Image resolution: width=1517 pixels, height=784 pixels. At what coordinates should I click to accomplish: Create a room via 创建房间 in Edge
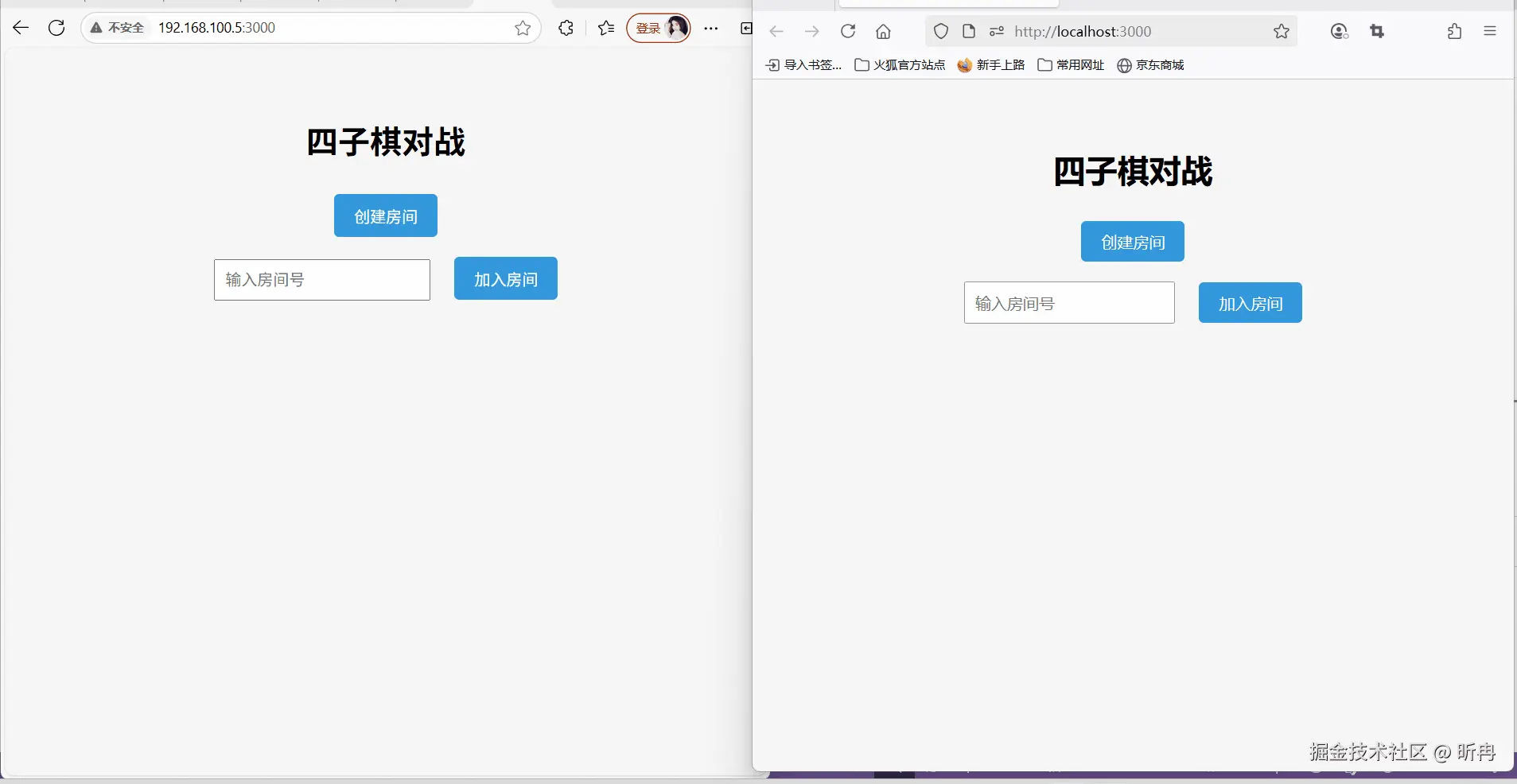tap(386, 215)
